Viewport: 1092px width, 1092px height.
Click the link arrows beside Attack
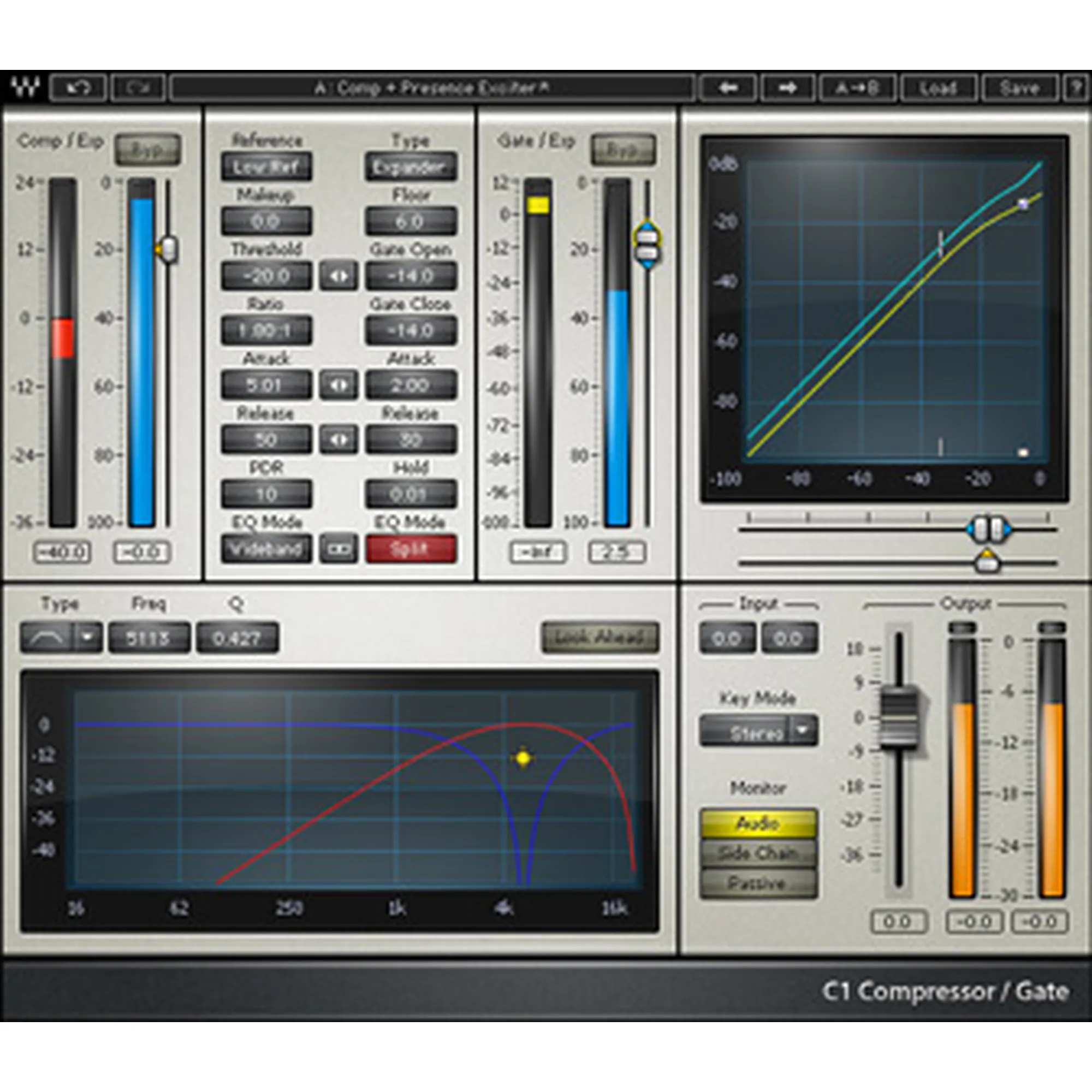[x=339, y=385]
